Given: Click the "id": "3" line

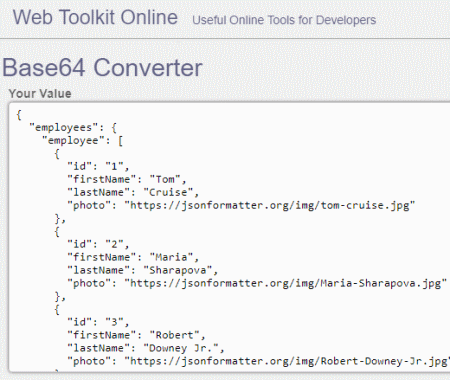Looking at the screenshot, I should pyautogui.click(x=98, y=322).
